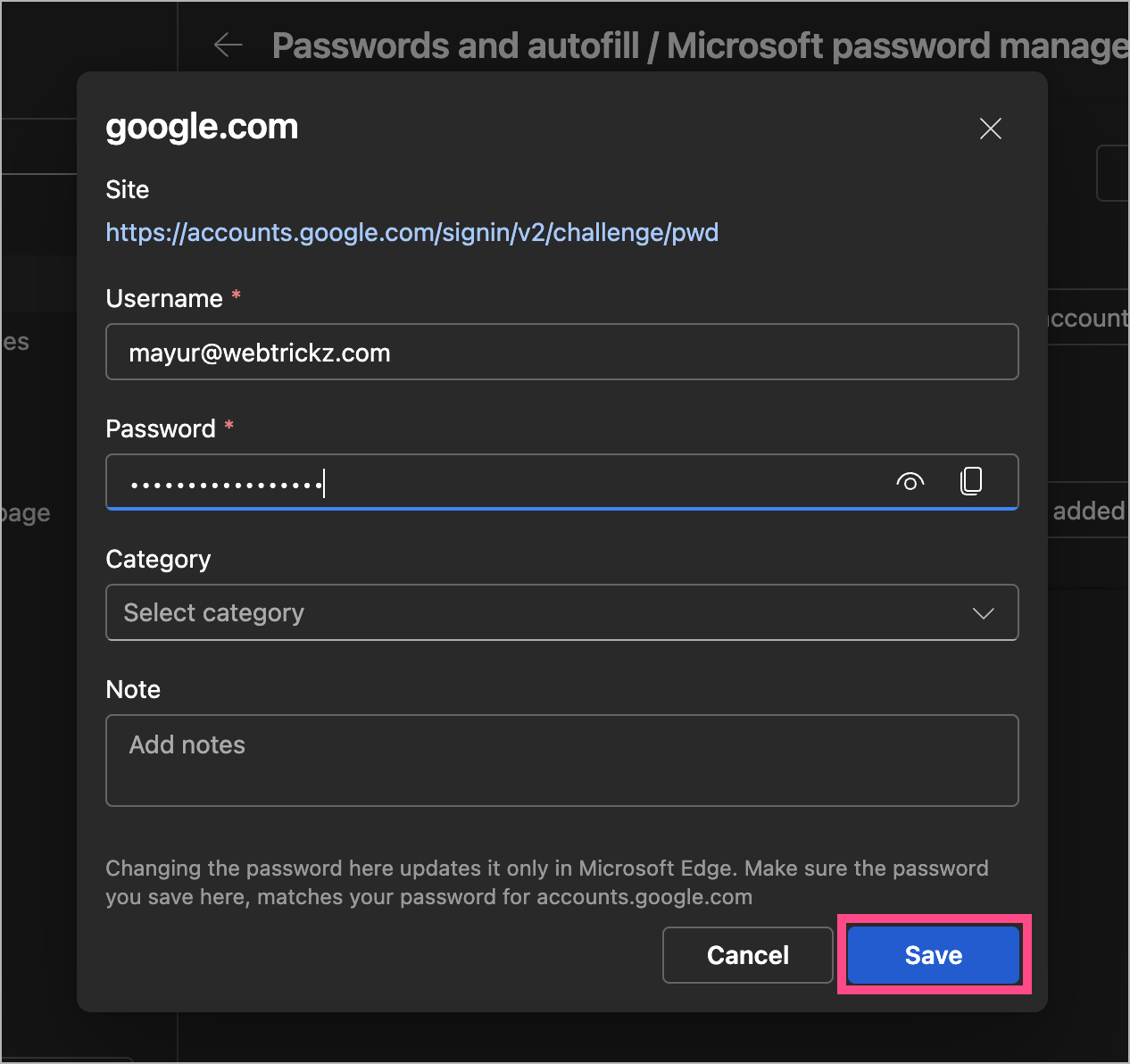
Task: Show the password with the eye icon
Action: (910, 482)
